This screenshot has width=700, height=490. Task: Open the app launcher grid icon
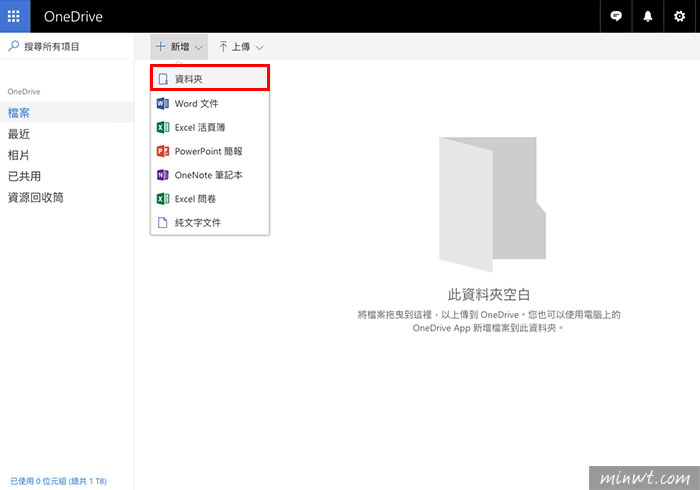pos(14,17)
